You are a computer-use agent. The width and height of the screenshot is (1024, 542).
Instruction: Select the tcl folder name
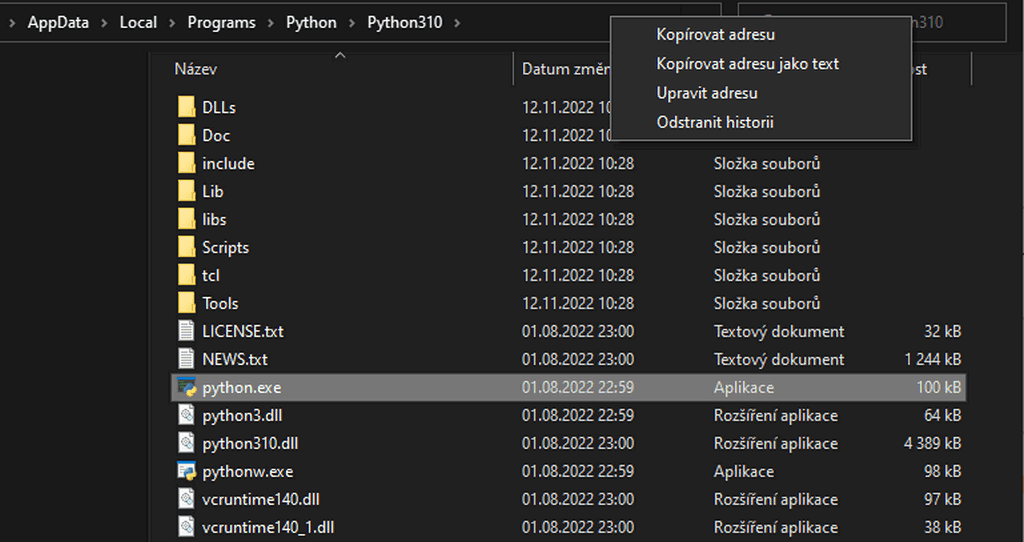(x=211, y=276)
